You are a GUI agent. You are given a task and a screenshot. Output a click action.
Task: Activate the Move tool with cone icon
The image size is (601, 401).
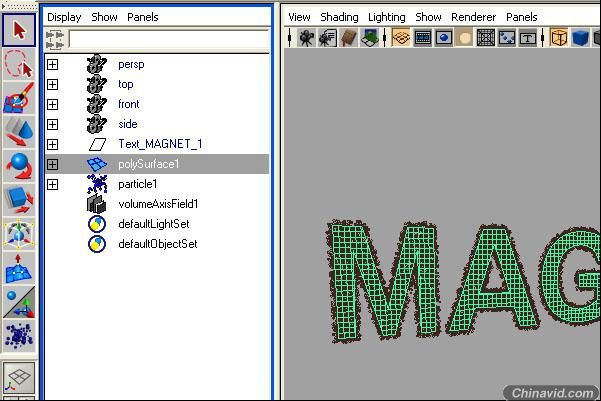(x=19, y=131)
